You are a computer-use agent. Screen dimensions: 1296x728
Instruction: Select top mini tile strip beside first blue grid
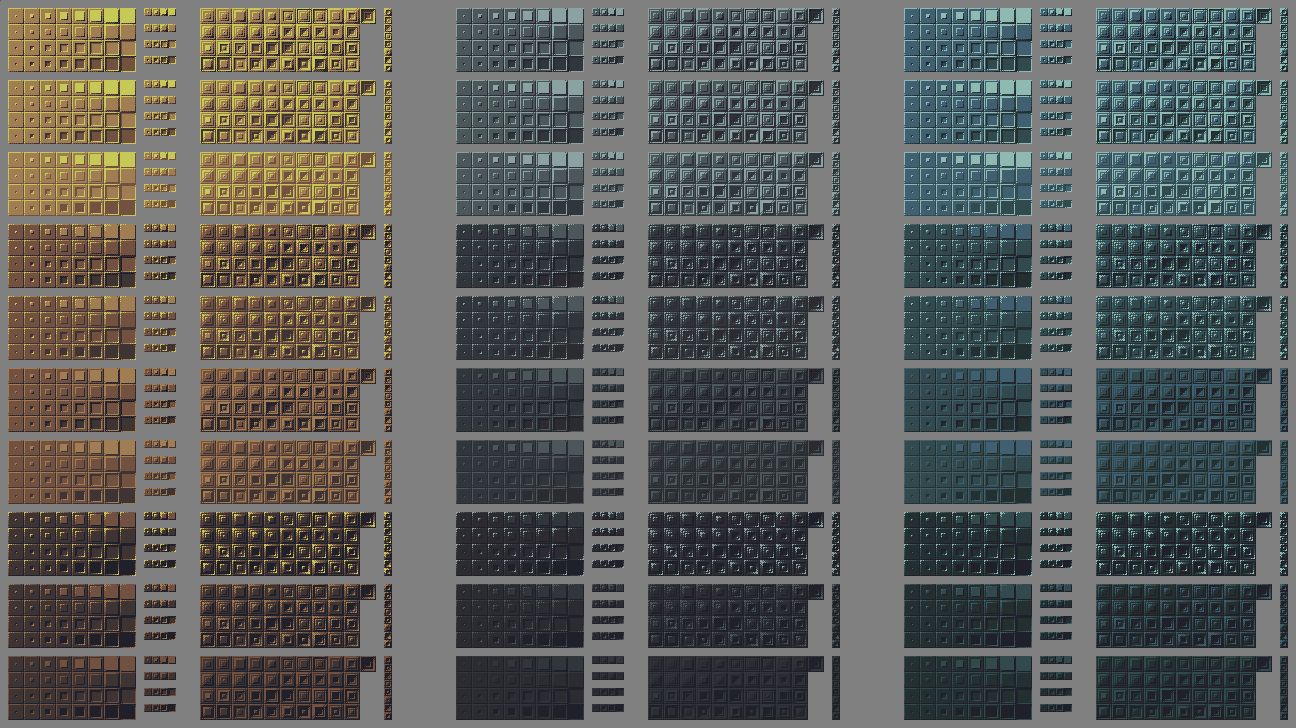(x=1055, y=12)
